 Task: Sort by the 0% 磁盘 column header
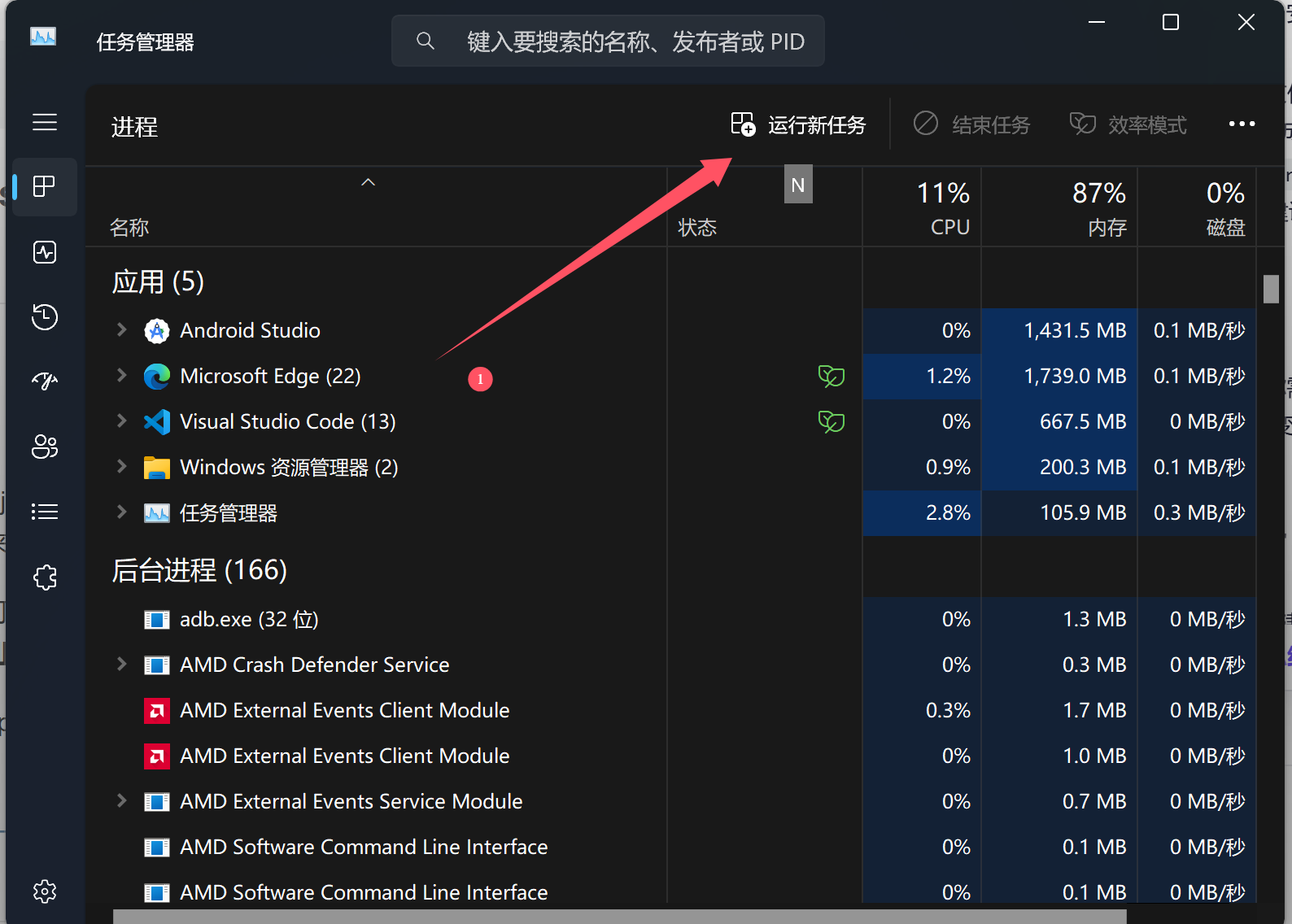[1197, 207]
